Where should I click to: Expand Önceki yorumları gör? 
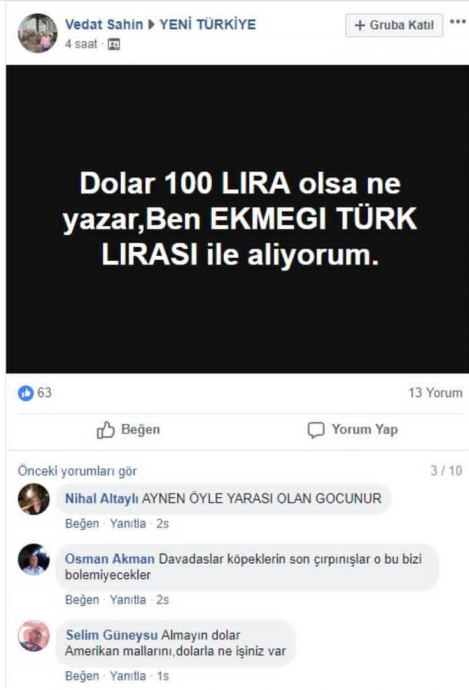coord(77,471)
